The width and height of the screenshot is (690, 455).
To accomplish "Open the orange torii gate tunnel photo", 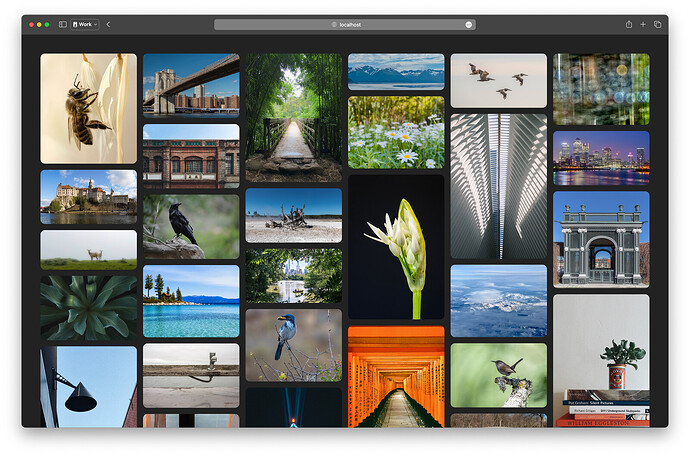I will [396, 376].
